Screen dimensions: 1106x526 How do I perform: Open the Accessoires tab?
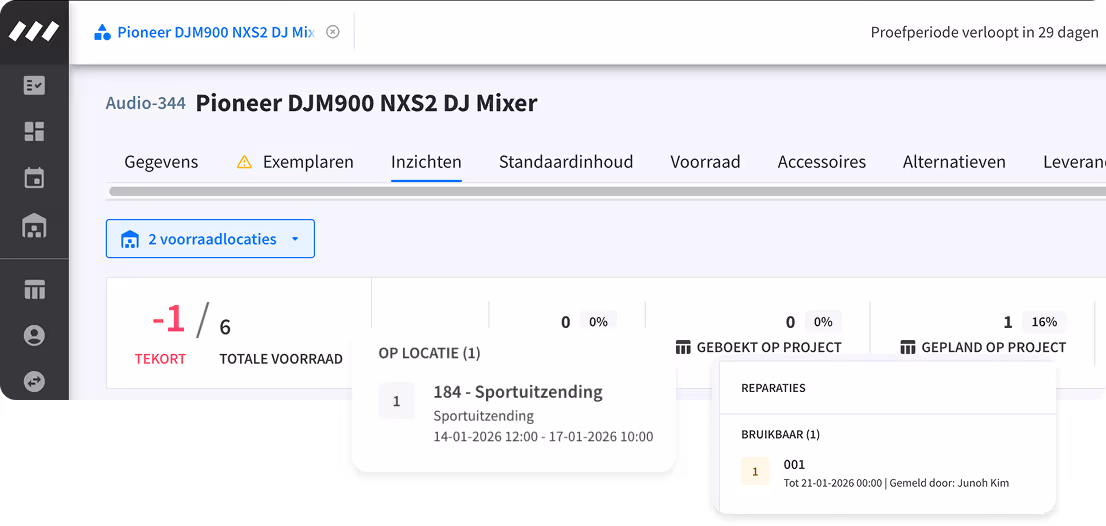coord(822,162)
